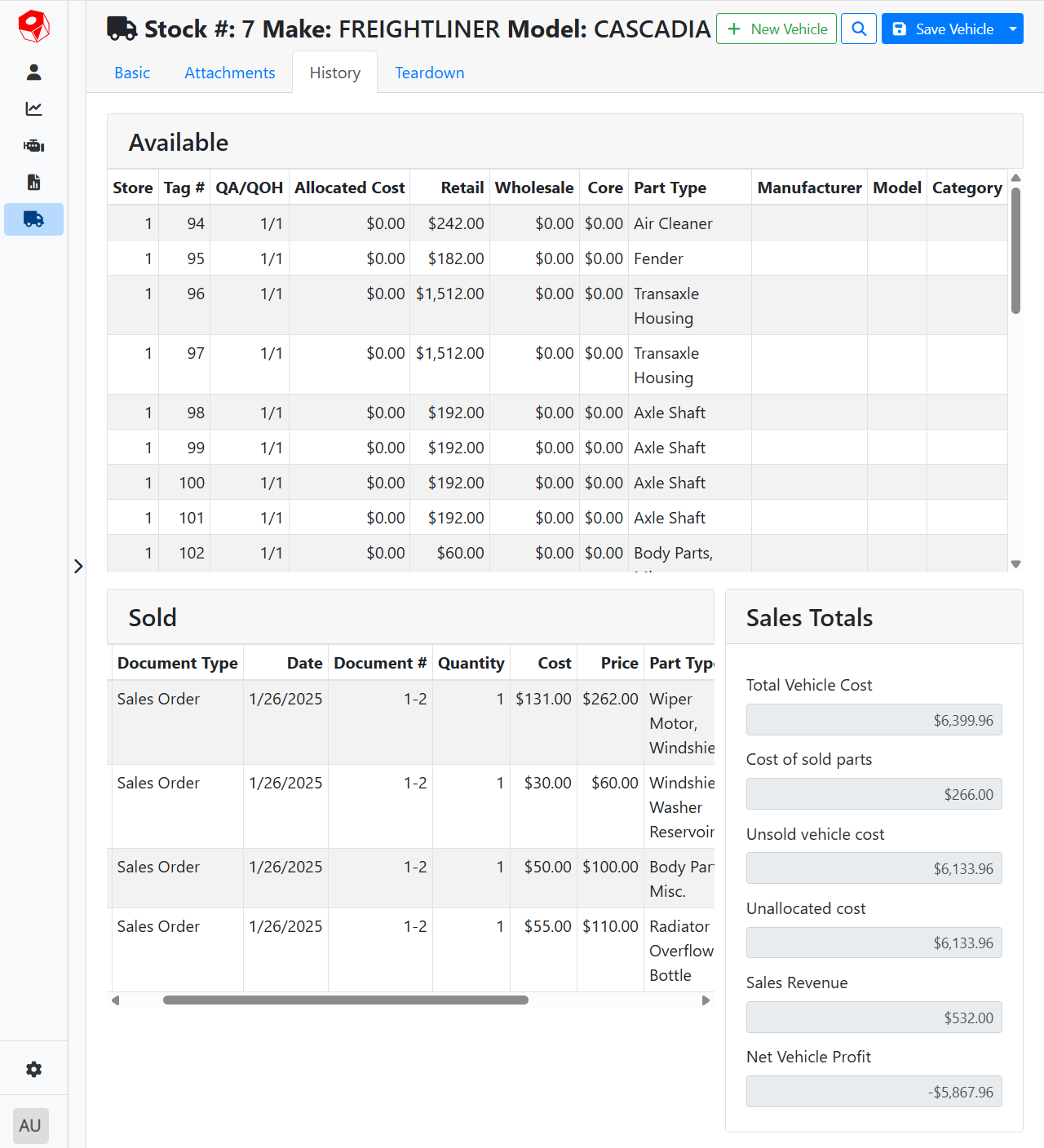Screen dimensions: 1044x1148
Task: Click the Net Vehicle Profit field
Action: pyautogui.click(x=874, y=1092)
